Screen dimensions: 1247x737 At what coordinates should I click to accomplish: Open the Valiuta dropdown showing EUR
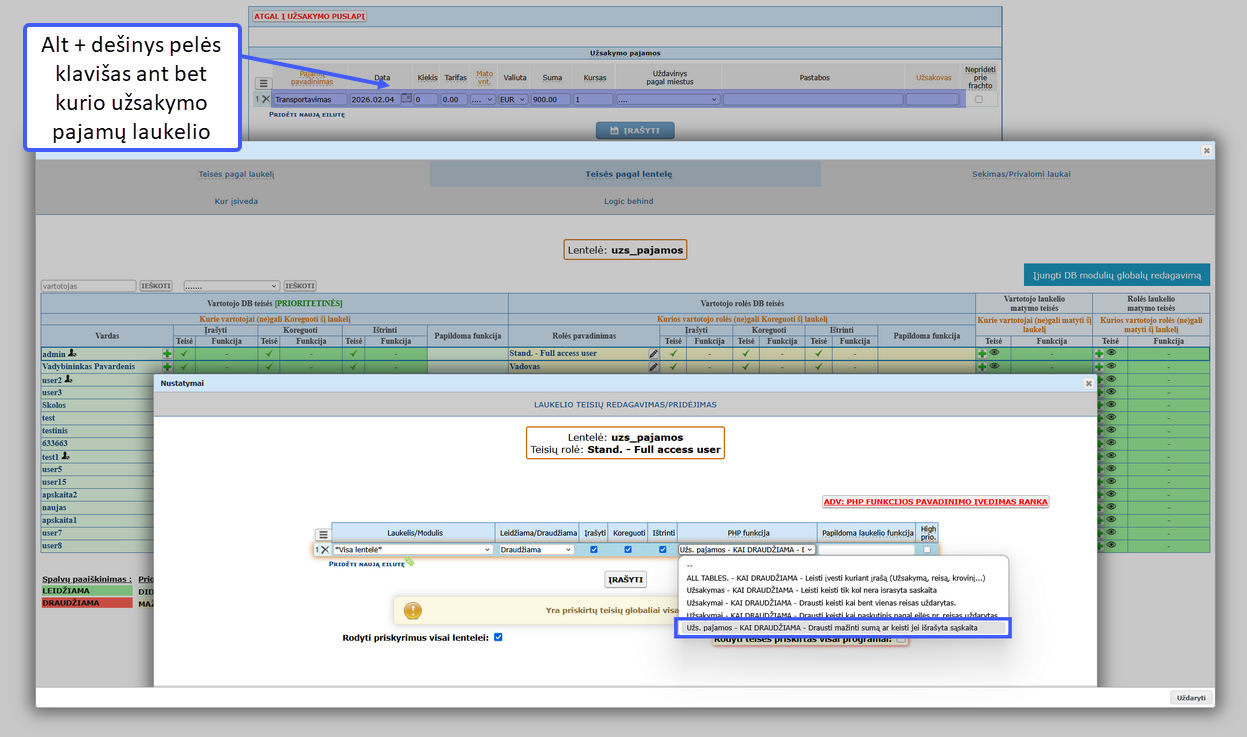[x=513, y=100]
